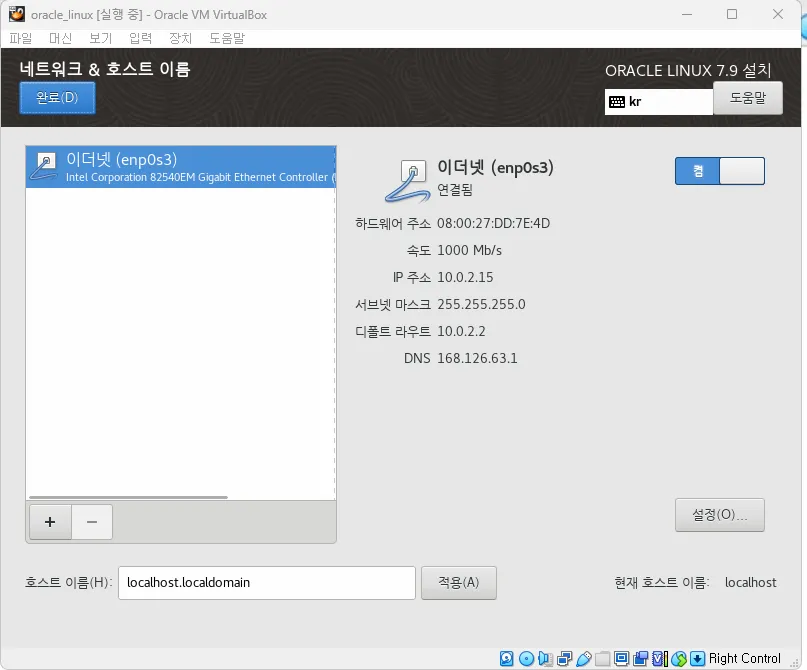Open the 입력 menu

(x=141, y=38)
